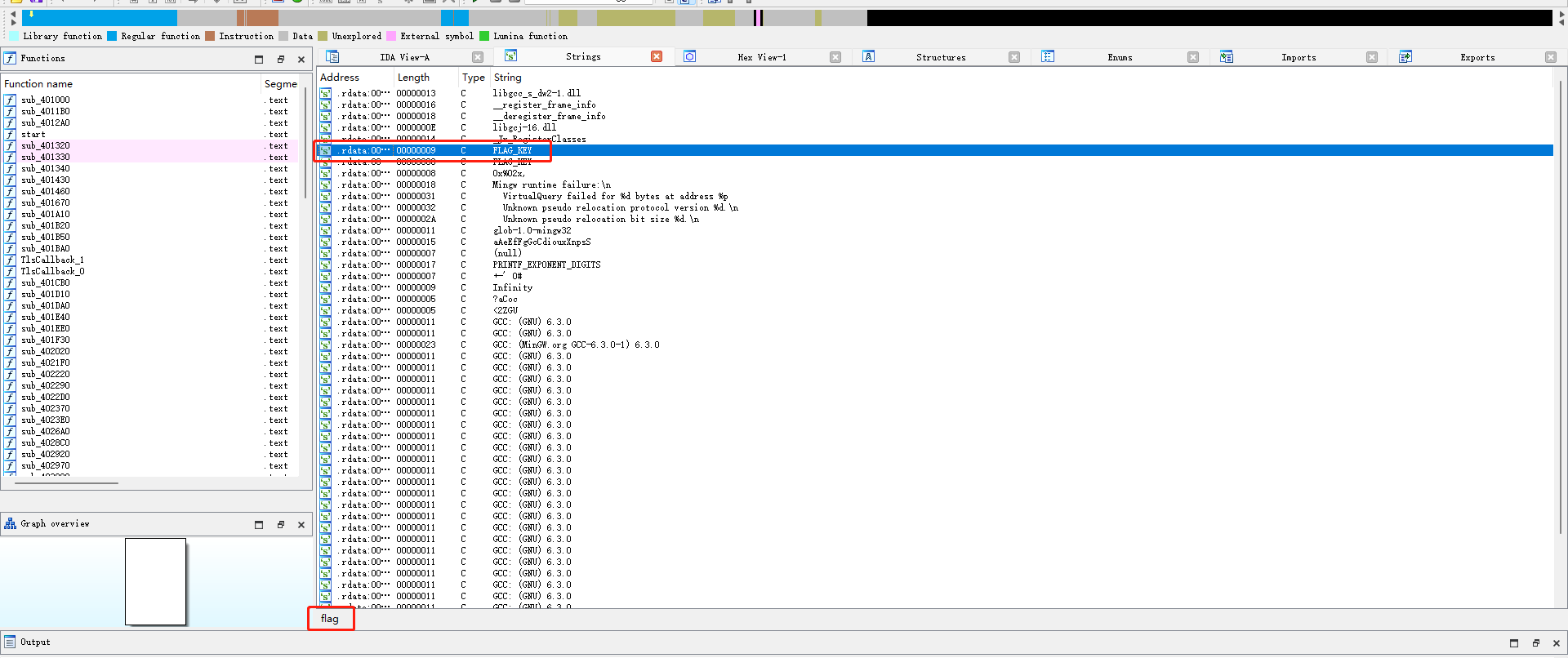Image resolution: width=1568 pixels, height=658 pixels.
Task: Click the Hex View-1 tab icon
Action: click(x=690, y=56)
